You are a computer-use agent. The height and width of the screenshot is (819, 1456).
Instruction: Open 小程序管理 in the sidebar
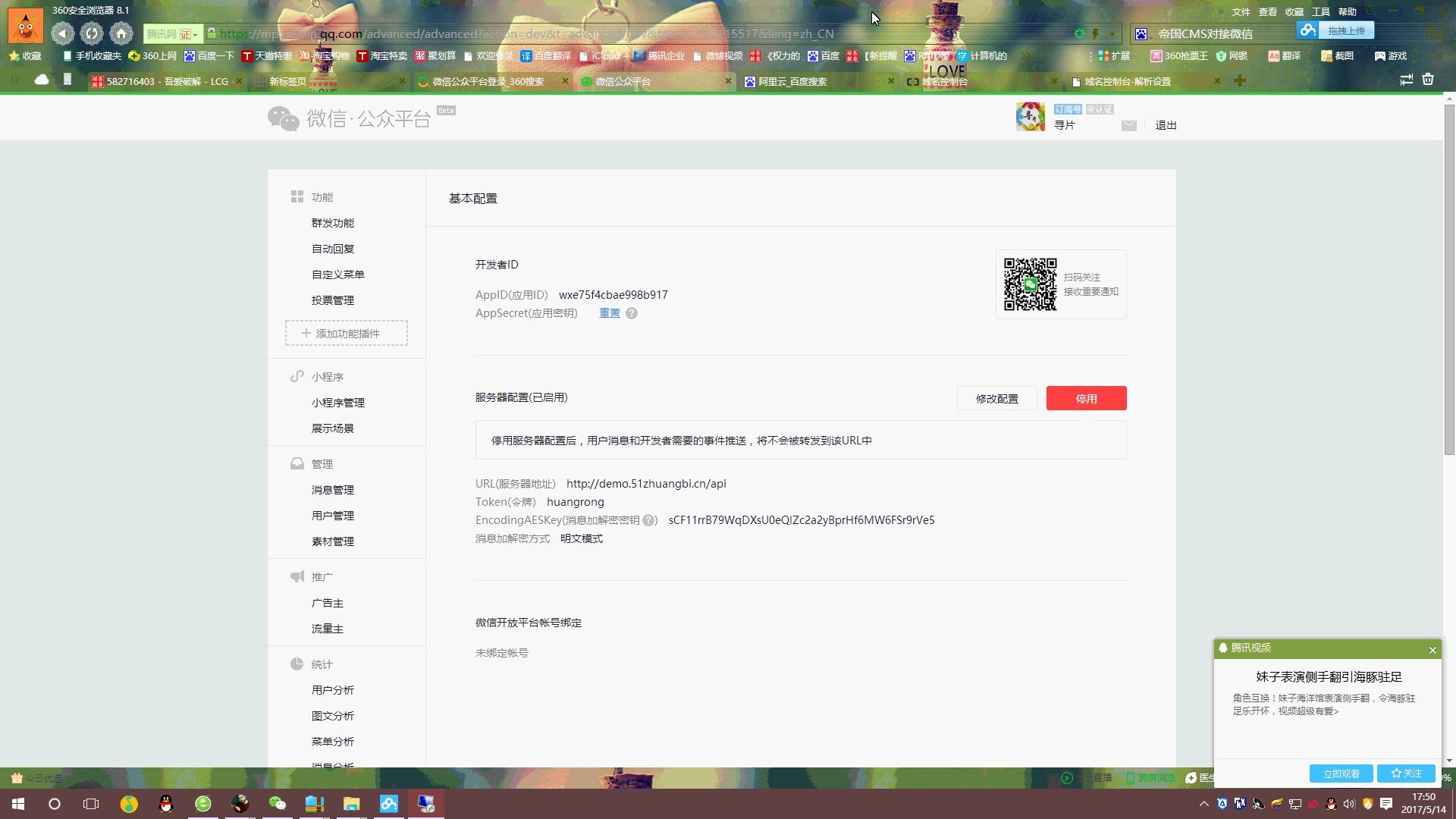click(338, 403)
